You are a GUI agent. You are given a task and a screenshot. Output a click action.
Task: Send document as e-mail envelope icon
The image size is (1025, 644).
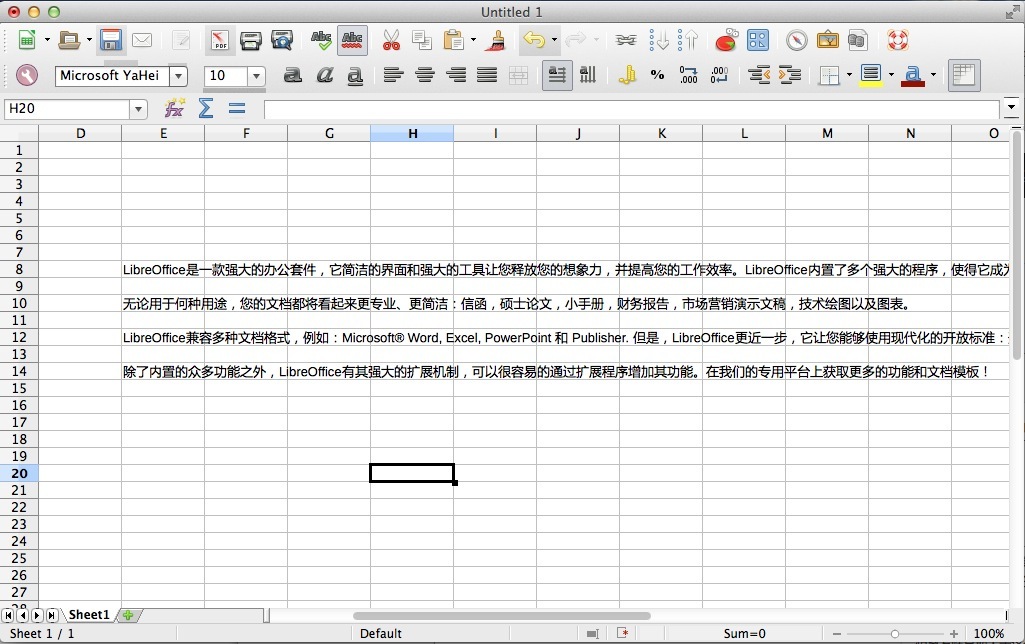click(142, 41)
